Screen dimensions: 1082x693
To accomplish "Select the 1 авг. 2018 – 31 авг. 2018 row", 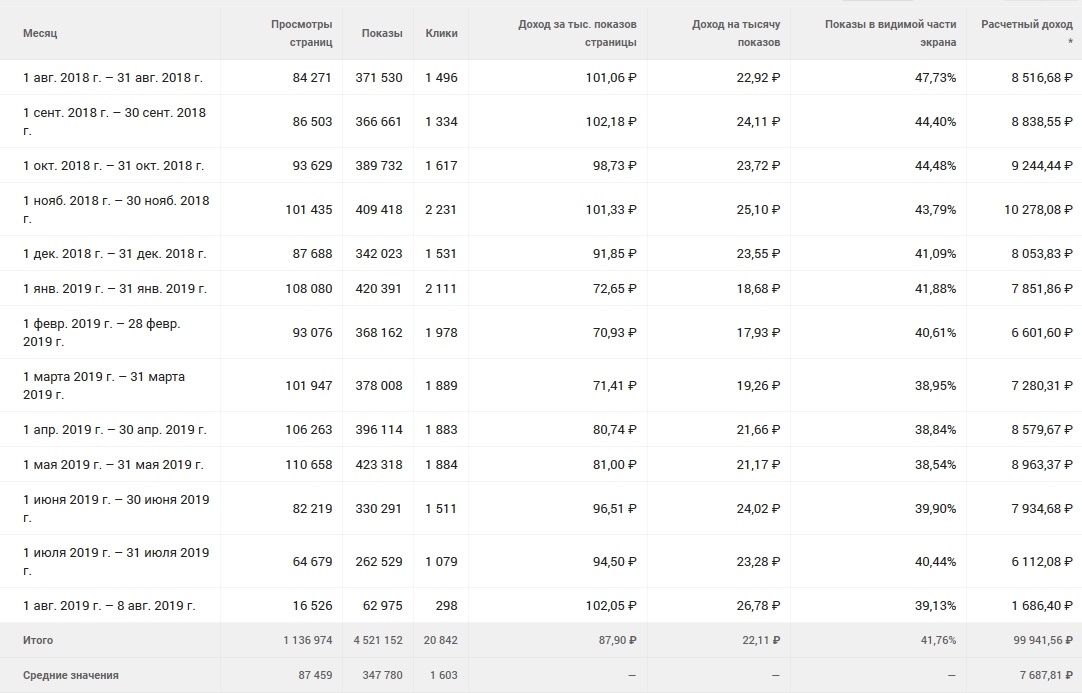I will point(113,77).
